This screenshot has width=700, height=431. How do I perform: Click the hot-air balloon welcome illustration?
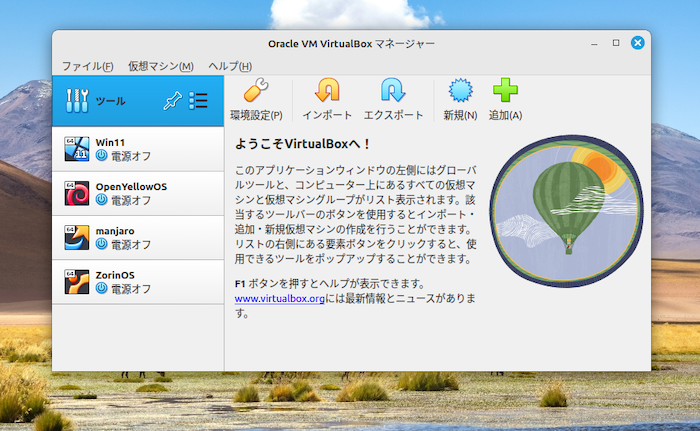(x=566, y=211)
